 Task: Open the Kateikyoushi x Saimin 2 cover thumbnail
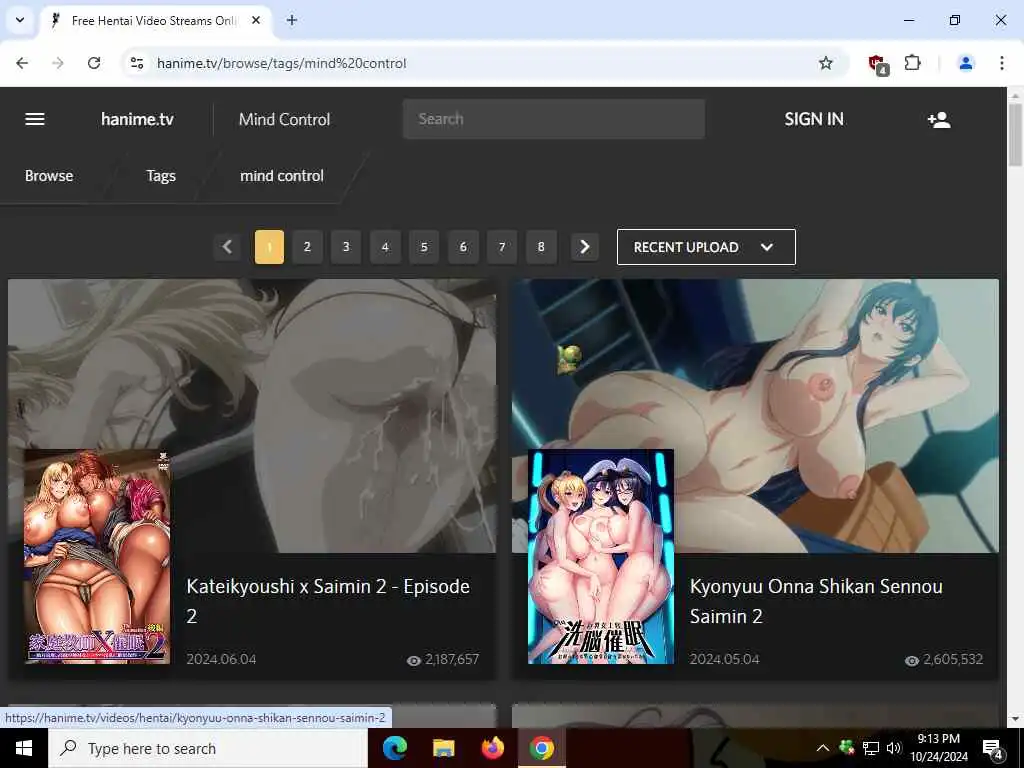97,556
